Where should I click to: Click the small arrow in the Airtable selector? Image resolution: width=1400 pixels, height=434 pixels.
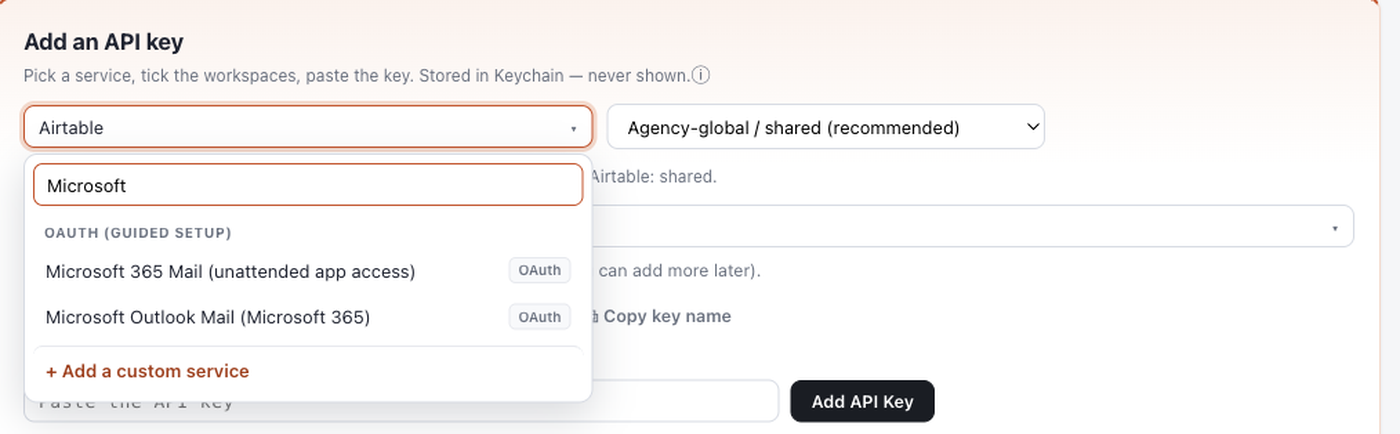(x=573, y=129)
